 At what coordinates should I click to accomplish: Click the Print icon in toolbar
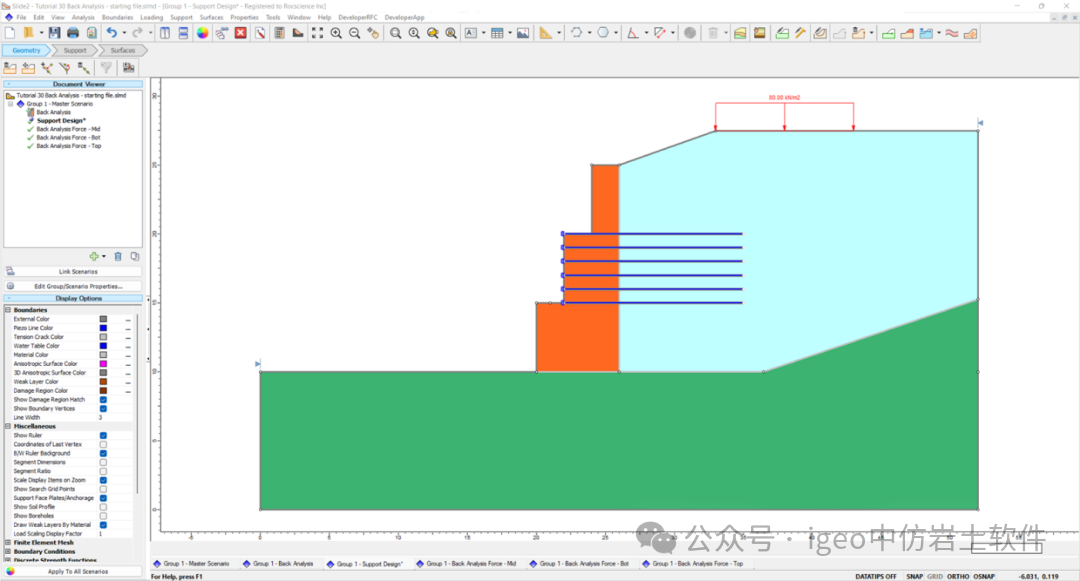coord(73,33)
